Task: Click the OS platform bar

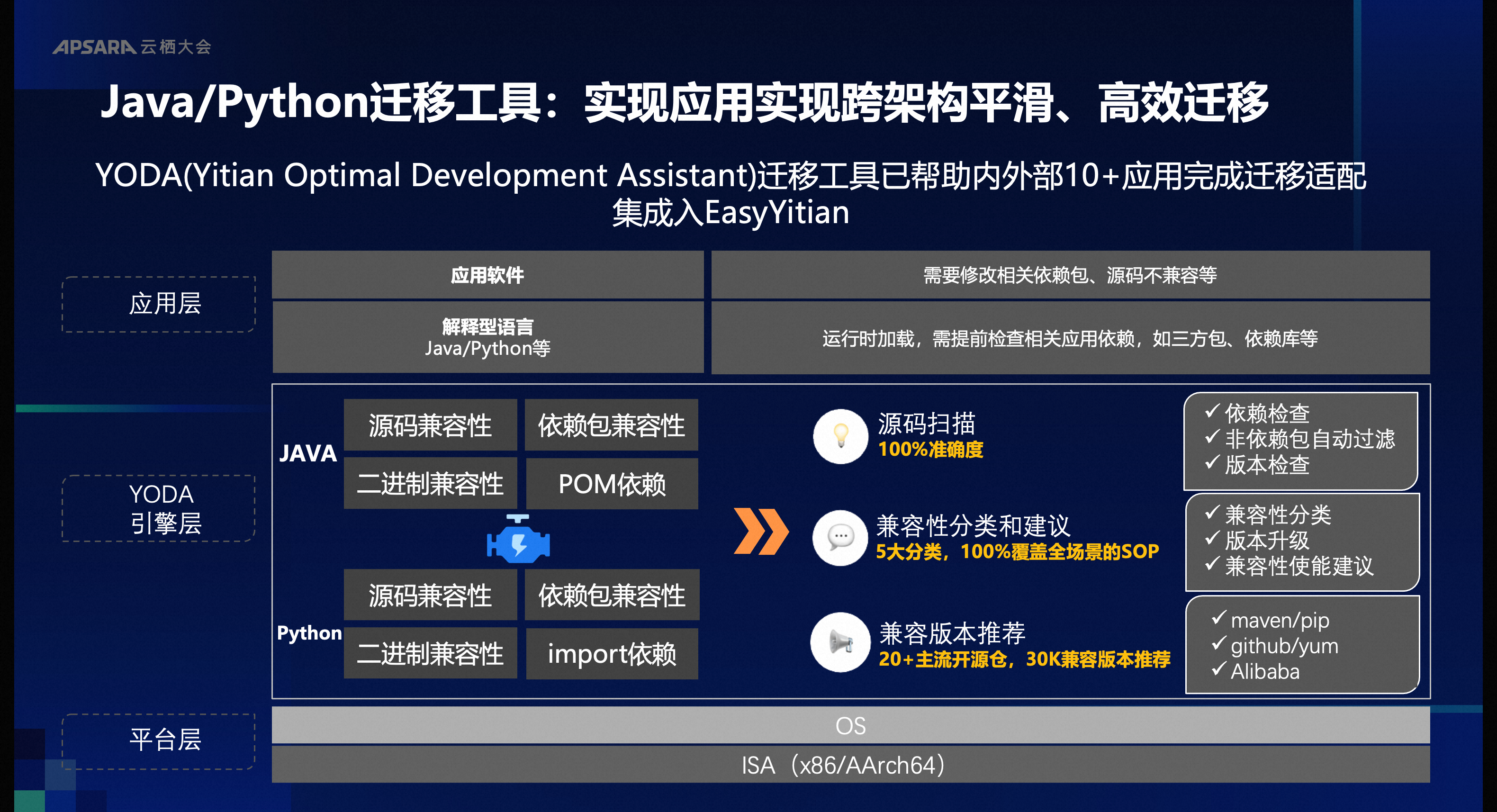Action: coord(851,725)
